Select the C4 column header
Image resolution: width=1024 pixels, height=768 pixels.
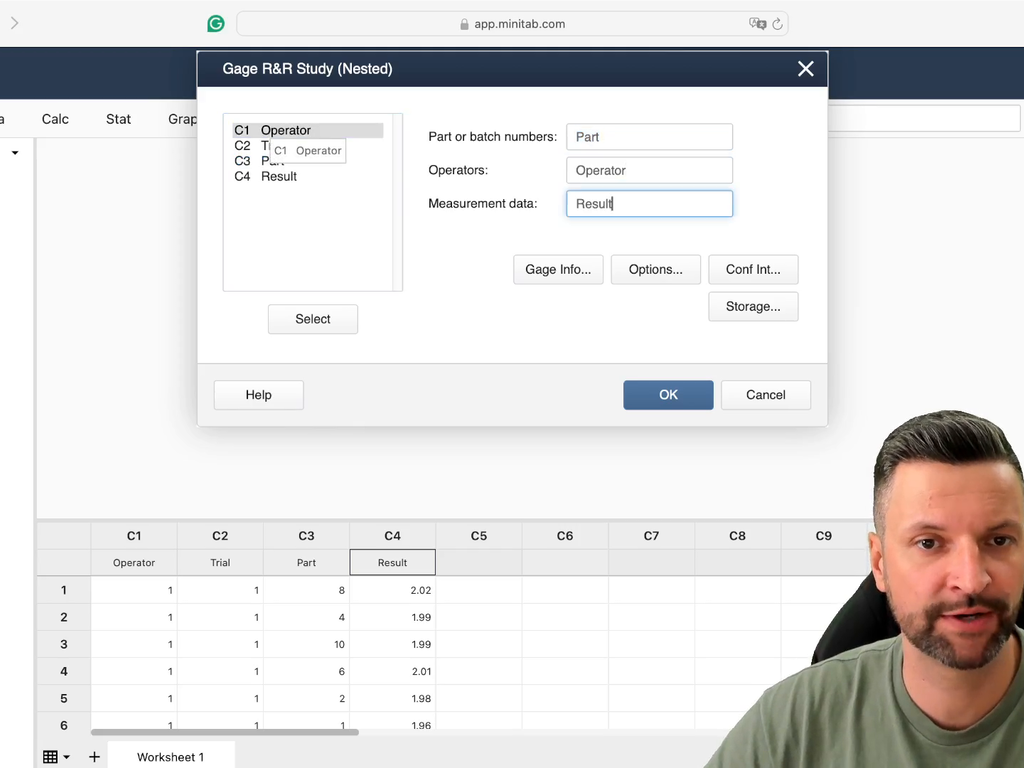pyautogui.click(x=392, y=536)
